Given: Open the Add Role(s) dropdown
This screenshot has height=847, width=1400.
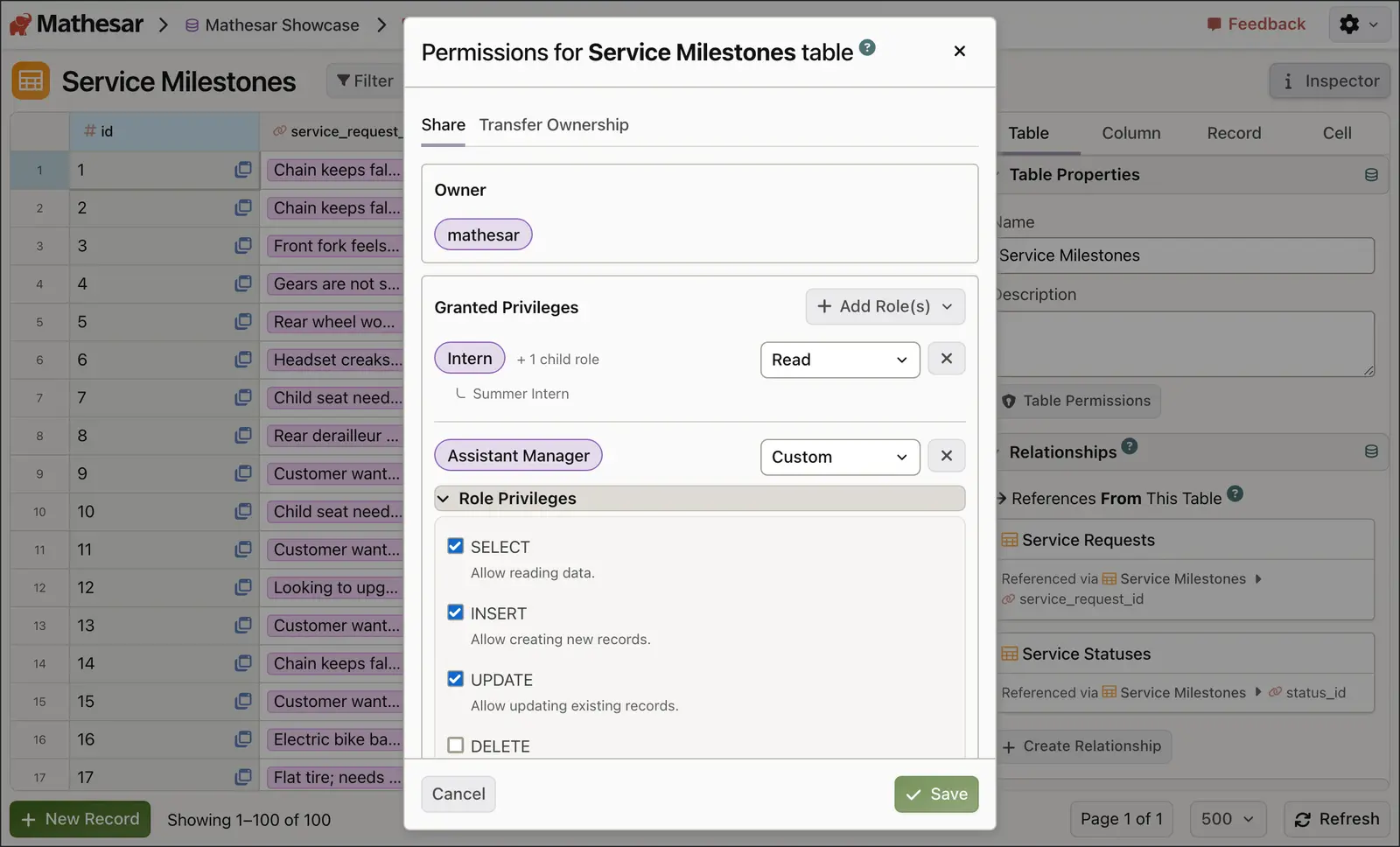Looking at the screenshot, I should coord(885,306).
